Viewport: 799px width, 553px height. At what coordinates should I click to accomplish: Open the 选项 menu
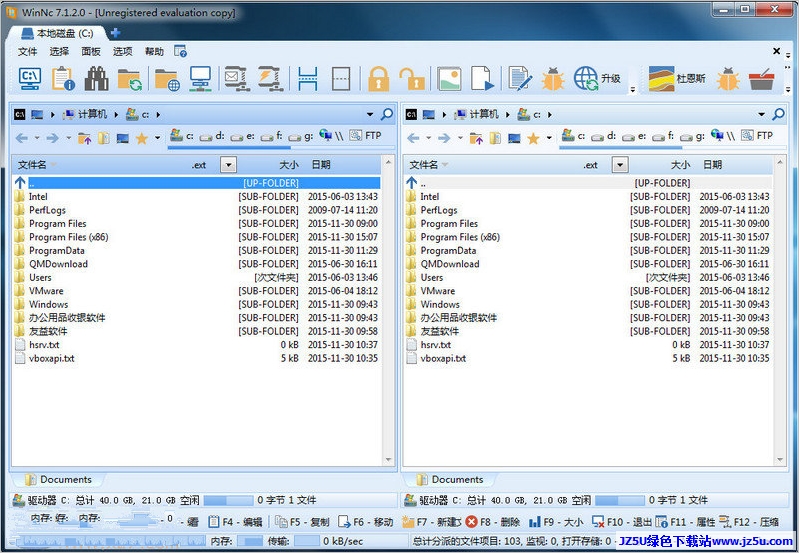122,51
